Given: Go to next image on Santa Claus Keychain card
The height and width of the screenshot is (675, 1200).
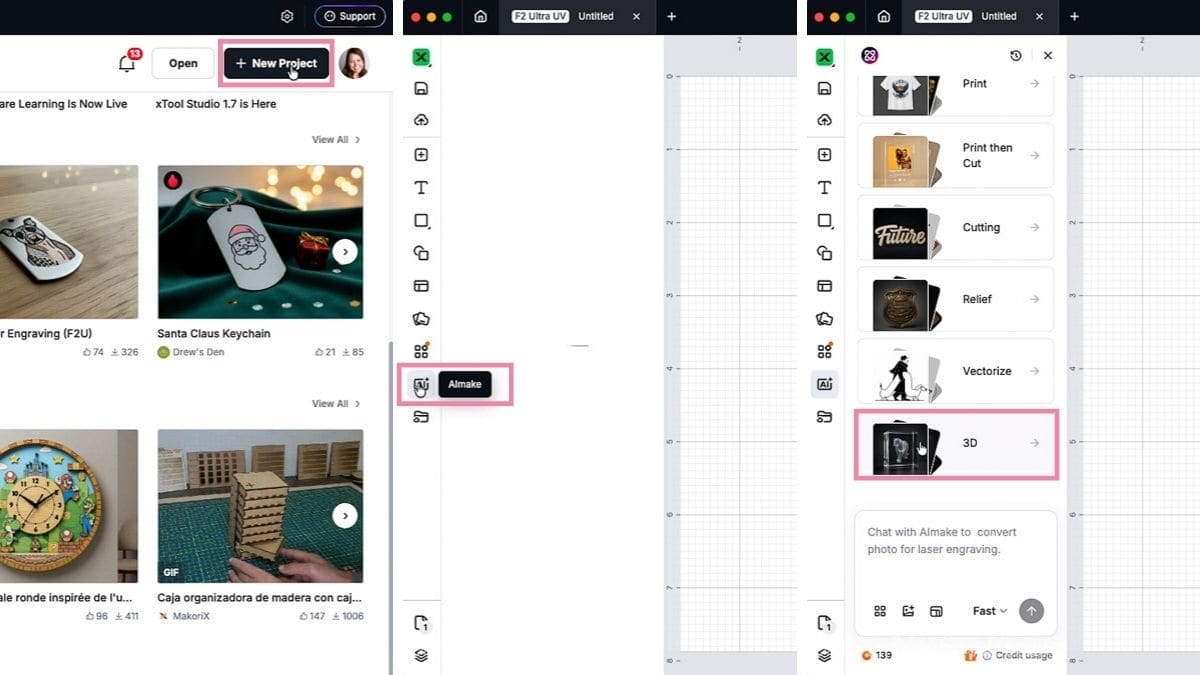Looking at the screenshot, I should [345, 252].
